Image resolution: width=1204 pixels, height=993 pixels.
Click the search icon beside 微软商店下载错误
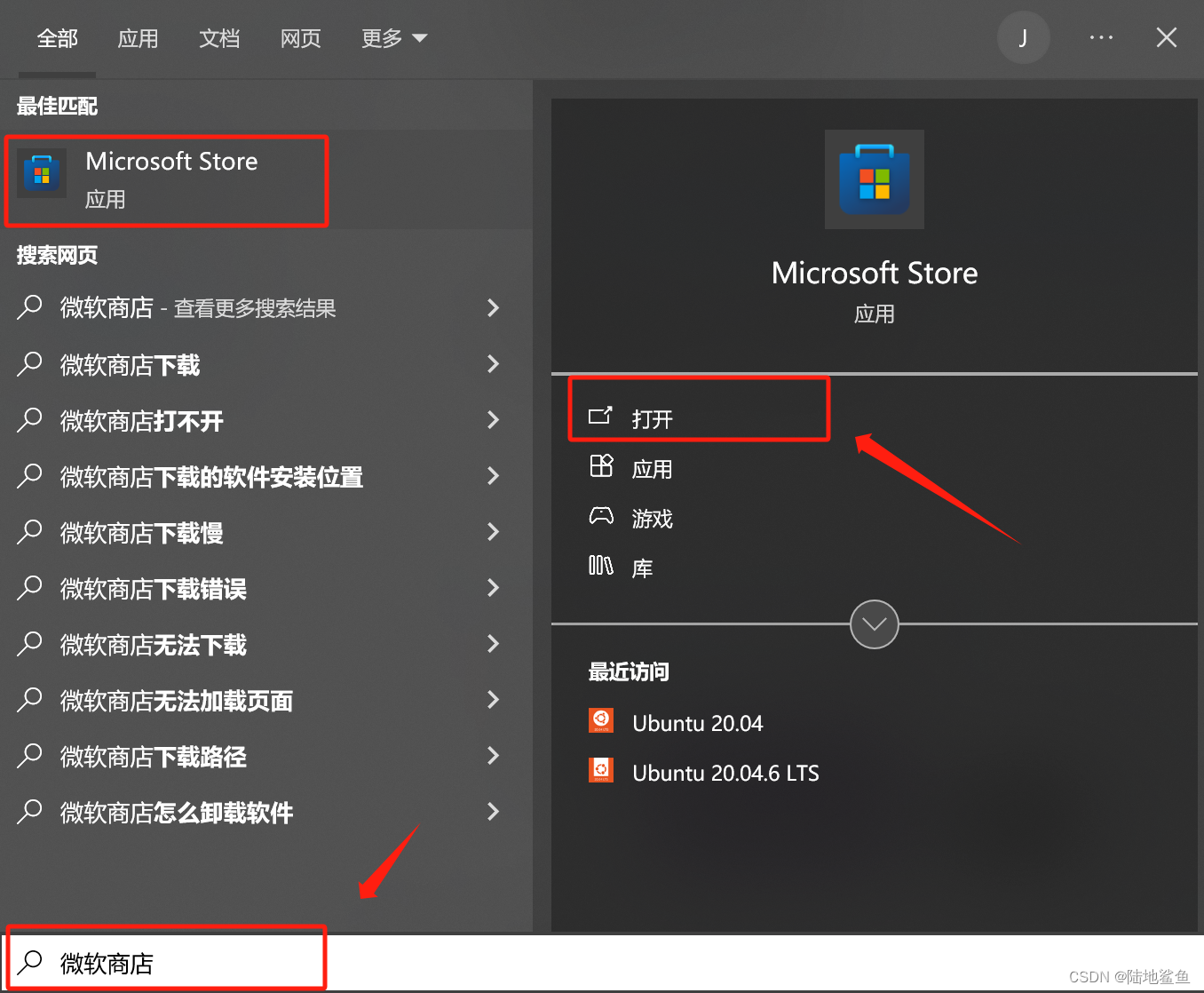click(x=30, y=587)
